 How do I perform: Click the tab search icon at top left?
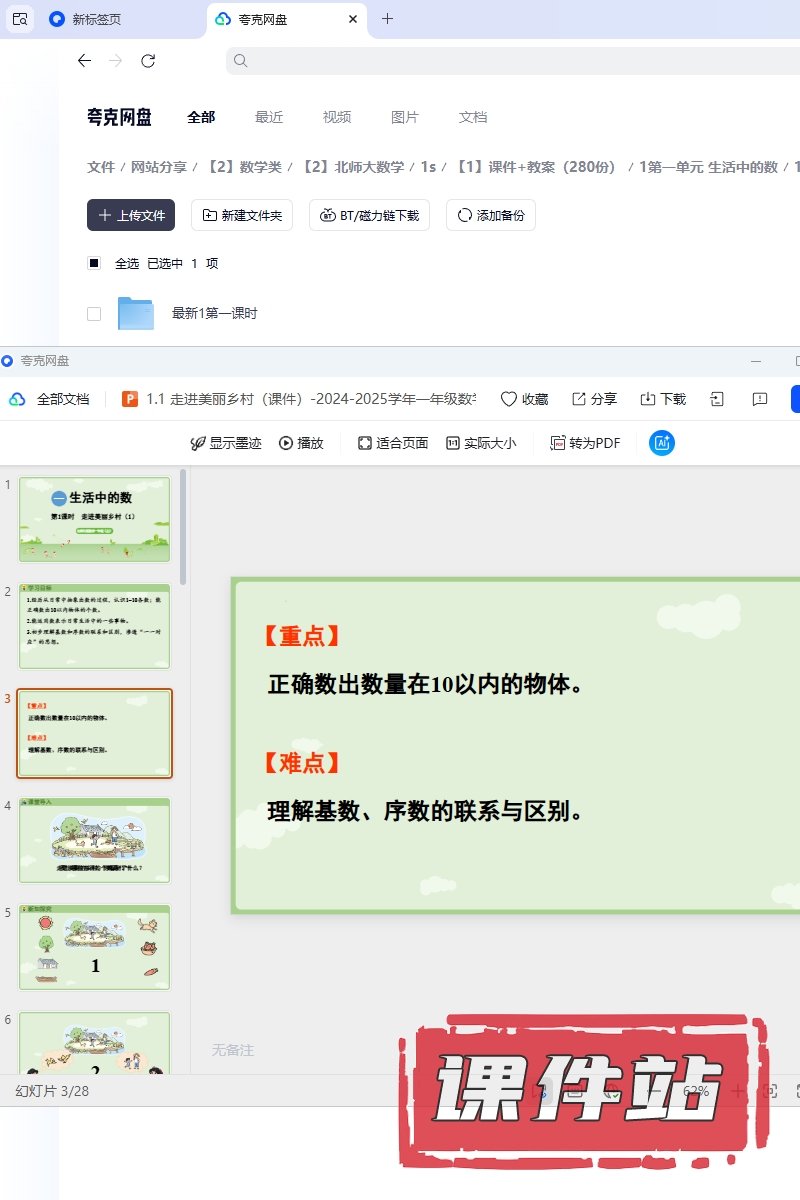pyautogui.click(x=20, y=19)
